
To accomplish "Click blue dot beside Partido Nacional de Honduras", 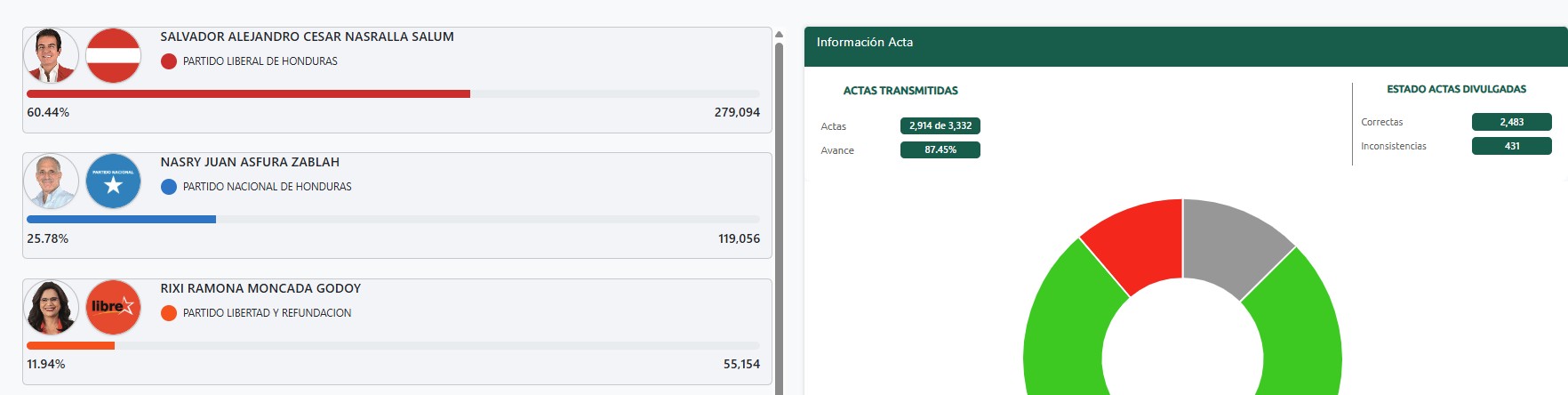I will click(169, 187).
